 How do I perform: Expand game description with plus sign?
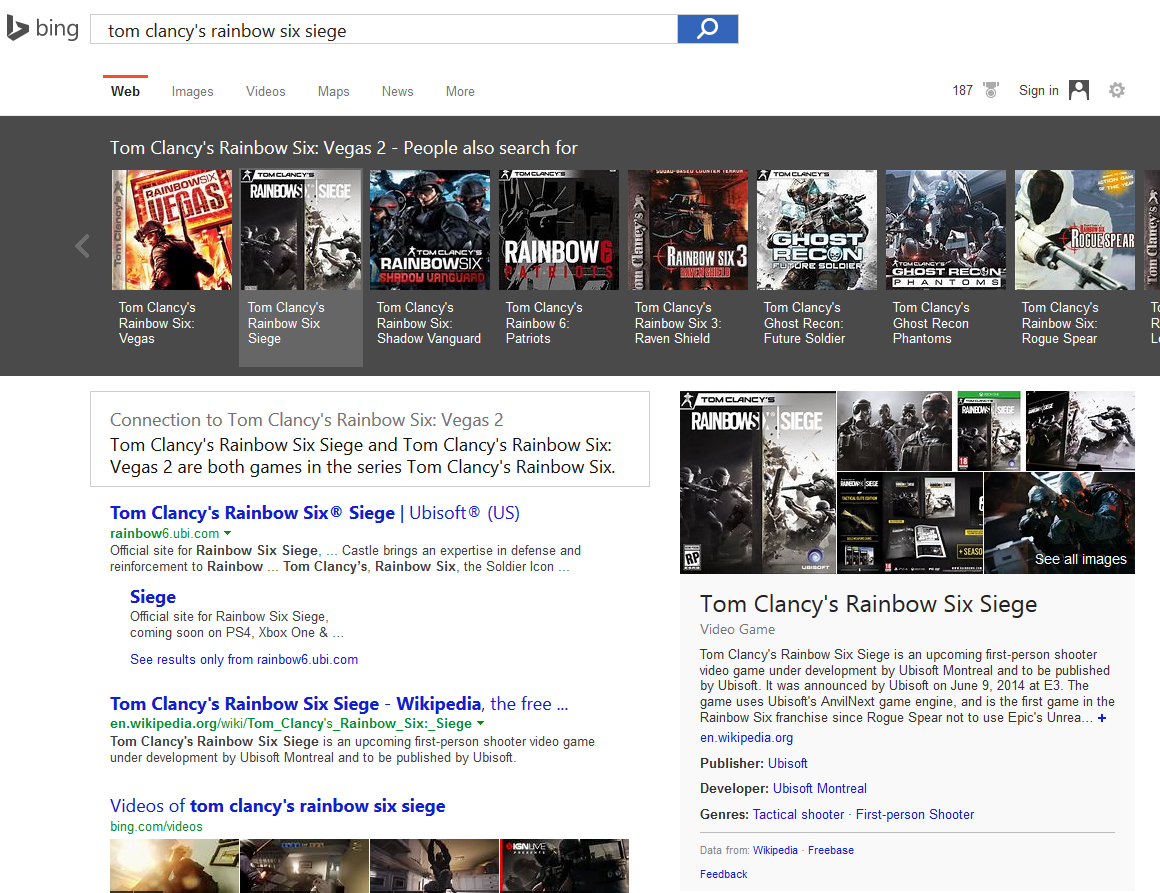click(x=1102, y=718)
